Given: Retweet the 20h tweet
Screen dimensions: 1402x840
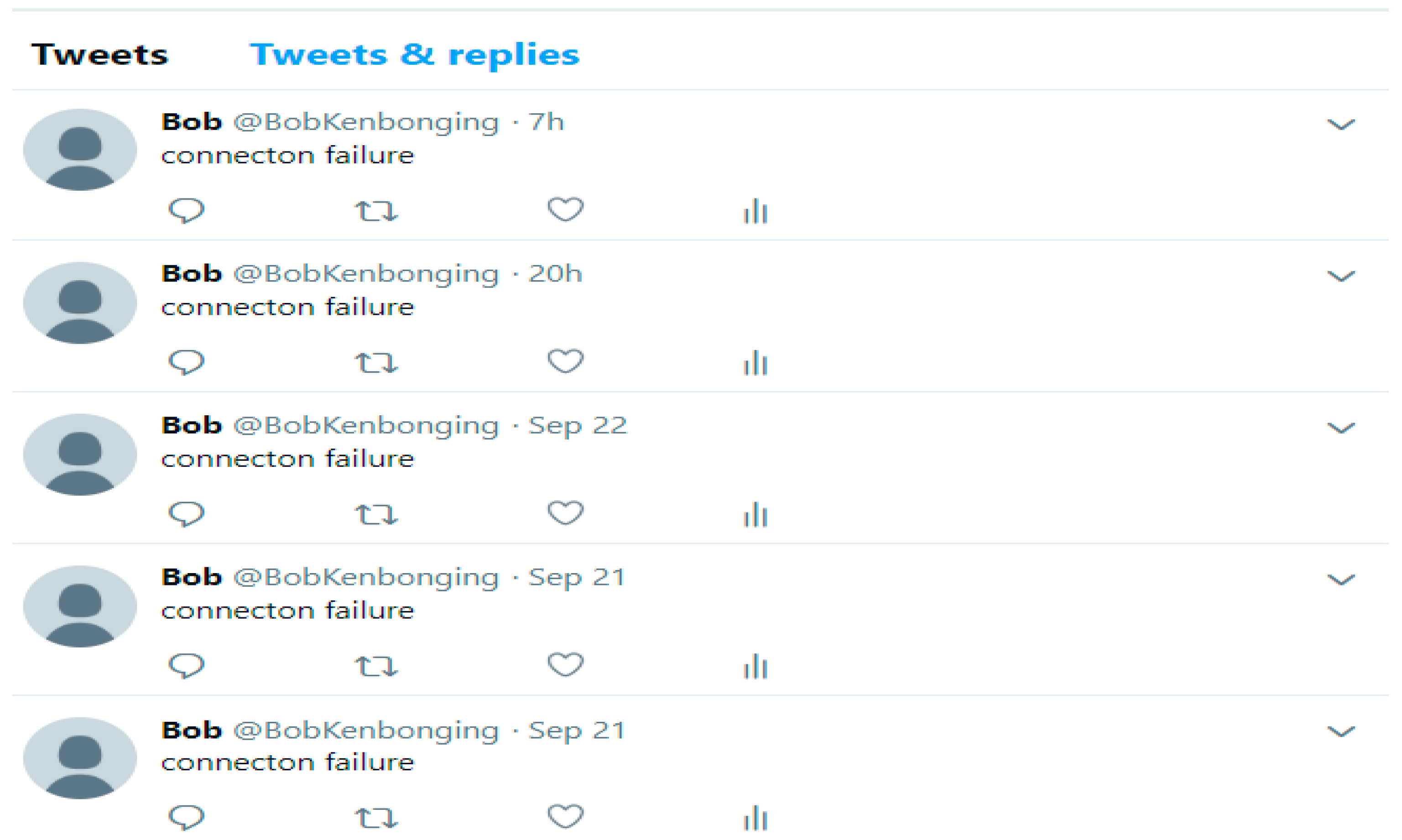Looking at the screenshot, I should pyautogui.click(x=376, y=363).
